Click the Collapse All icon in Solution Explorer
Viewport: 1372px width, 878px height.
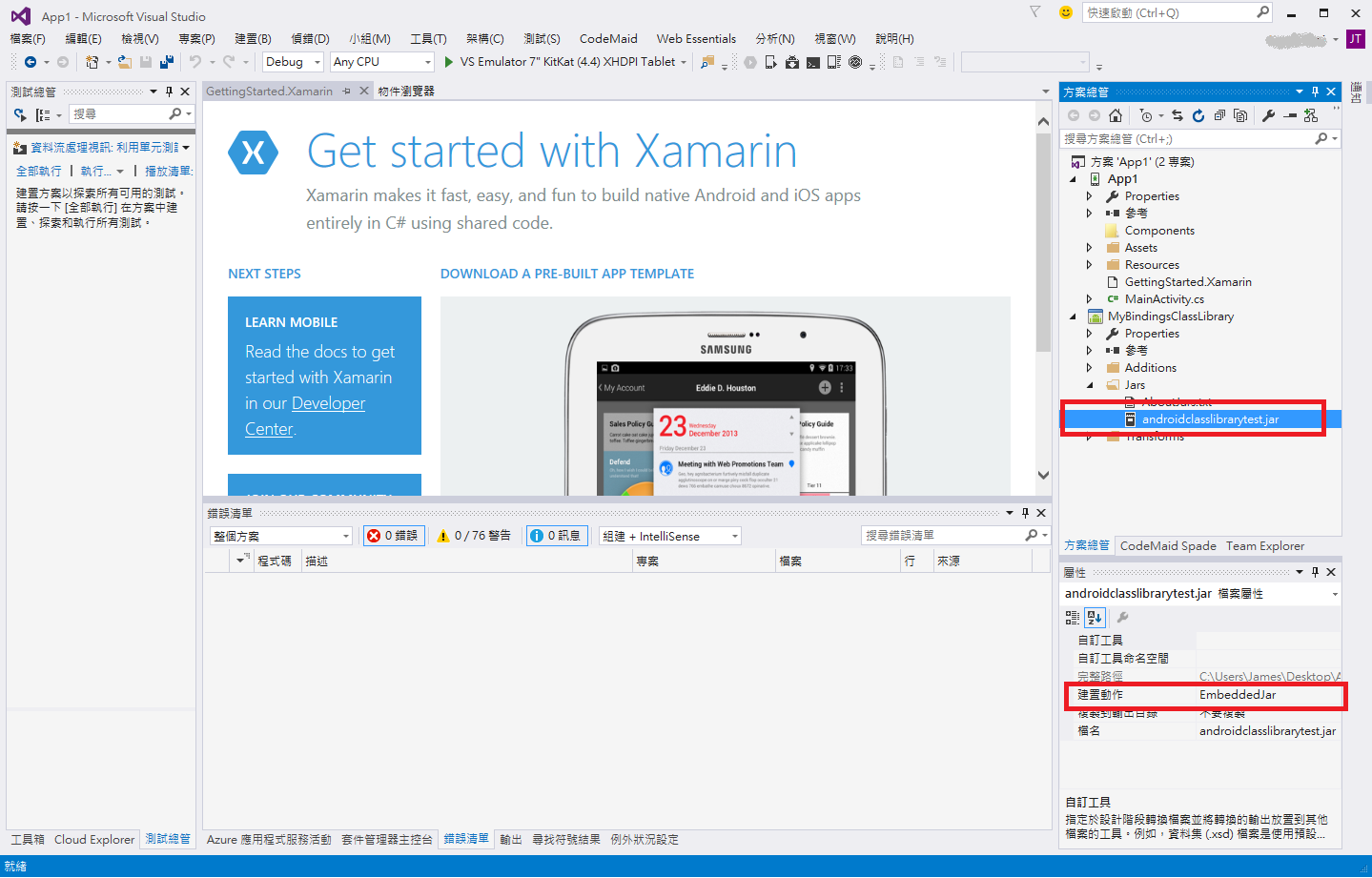click(1219, 115)
